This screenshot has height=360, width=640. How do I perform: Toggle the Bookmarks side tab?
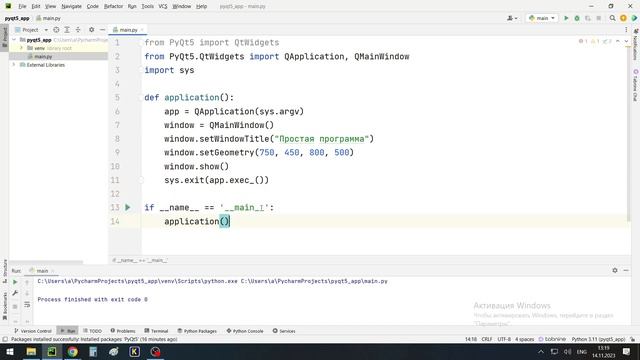pyautogui.click(x=4, y=306)
